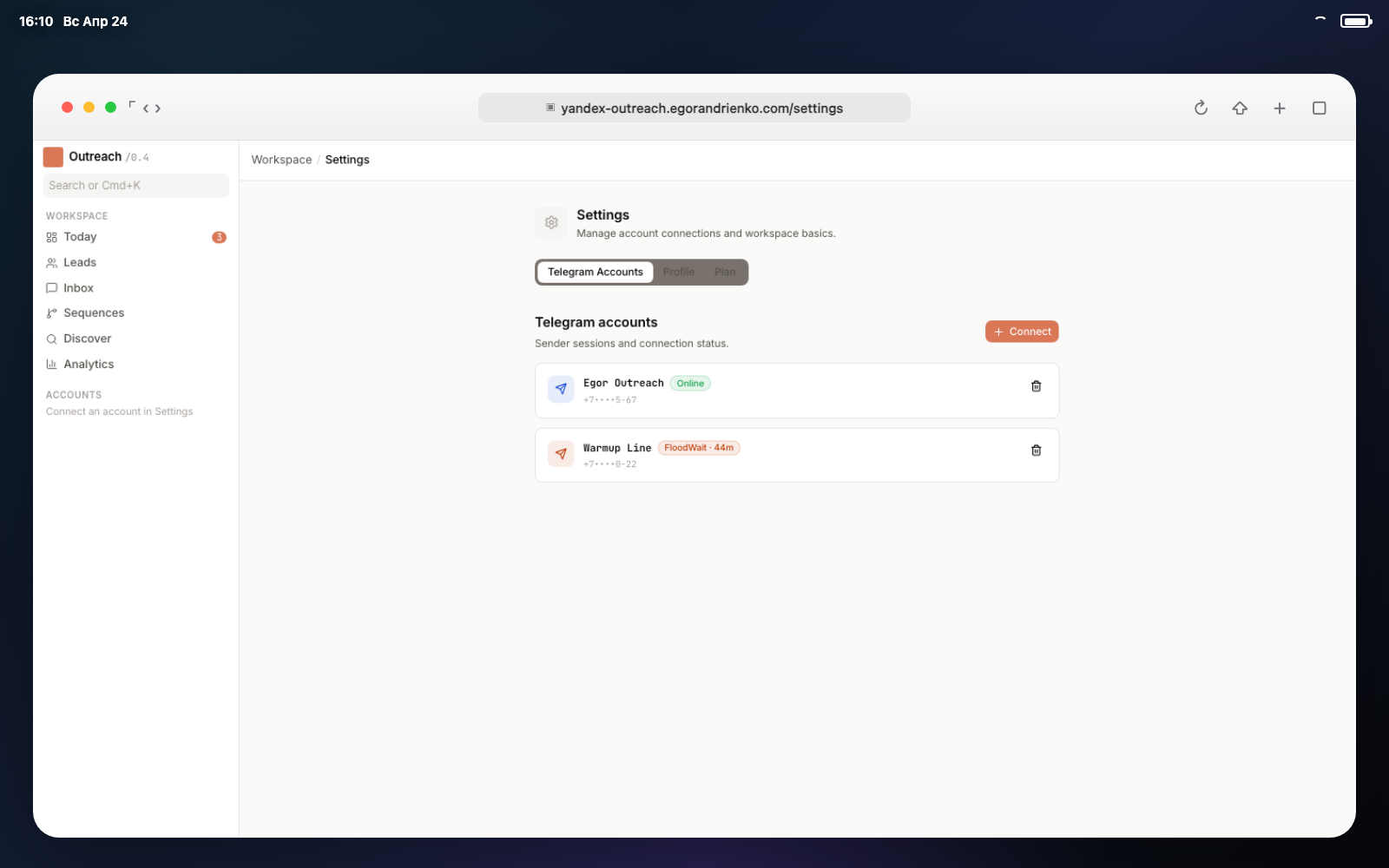Click the 'Manage account connections' description text

click(706, 233)
